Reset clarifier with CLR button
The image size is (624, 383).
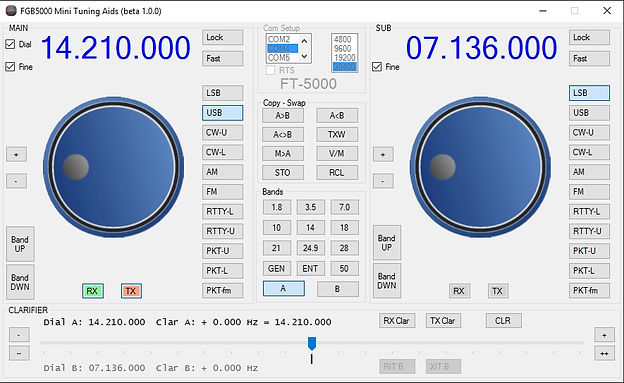pos(503,321)
